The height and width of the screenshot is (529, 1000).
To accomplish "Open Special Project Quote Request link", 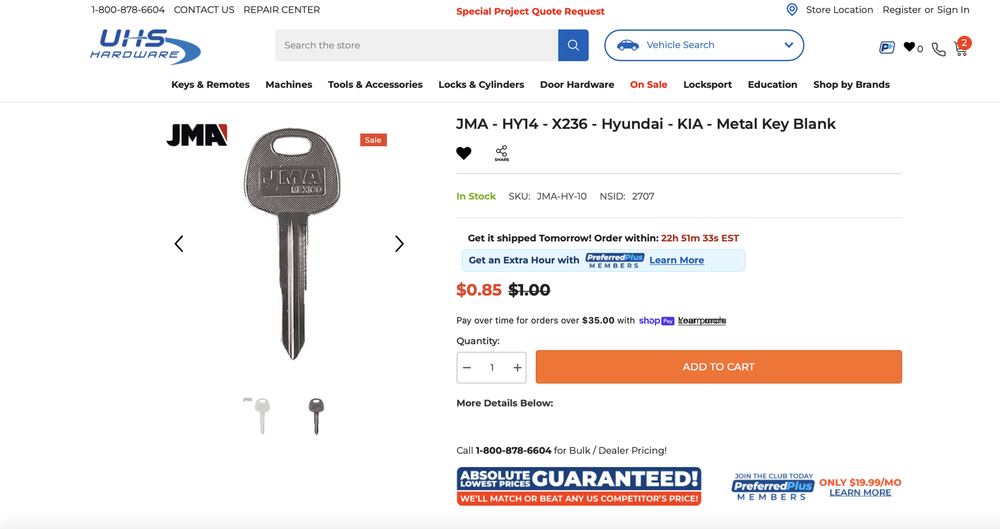I will tap(530, 11).
